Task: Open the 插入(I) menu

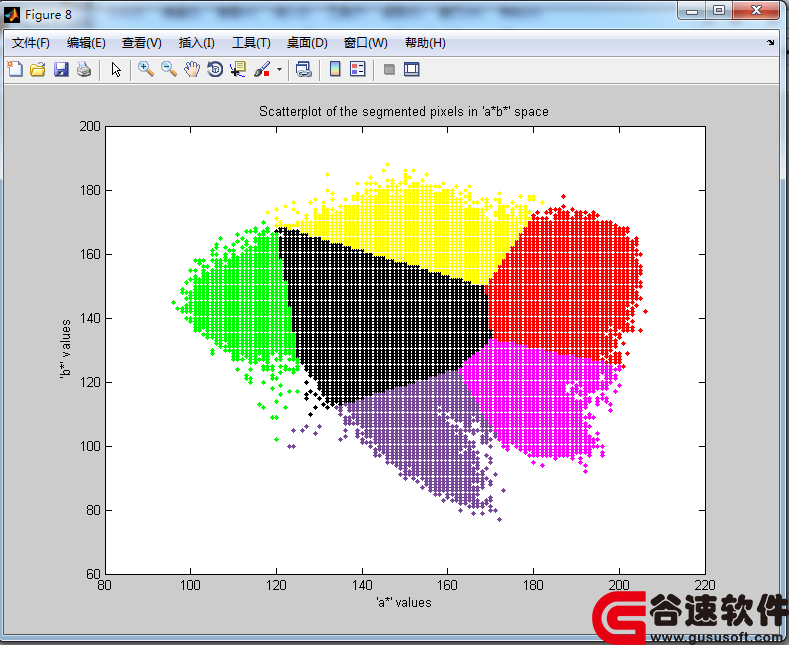Action: coord(197,43)
